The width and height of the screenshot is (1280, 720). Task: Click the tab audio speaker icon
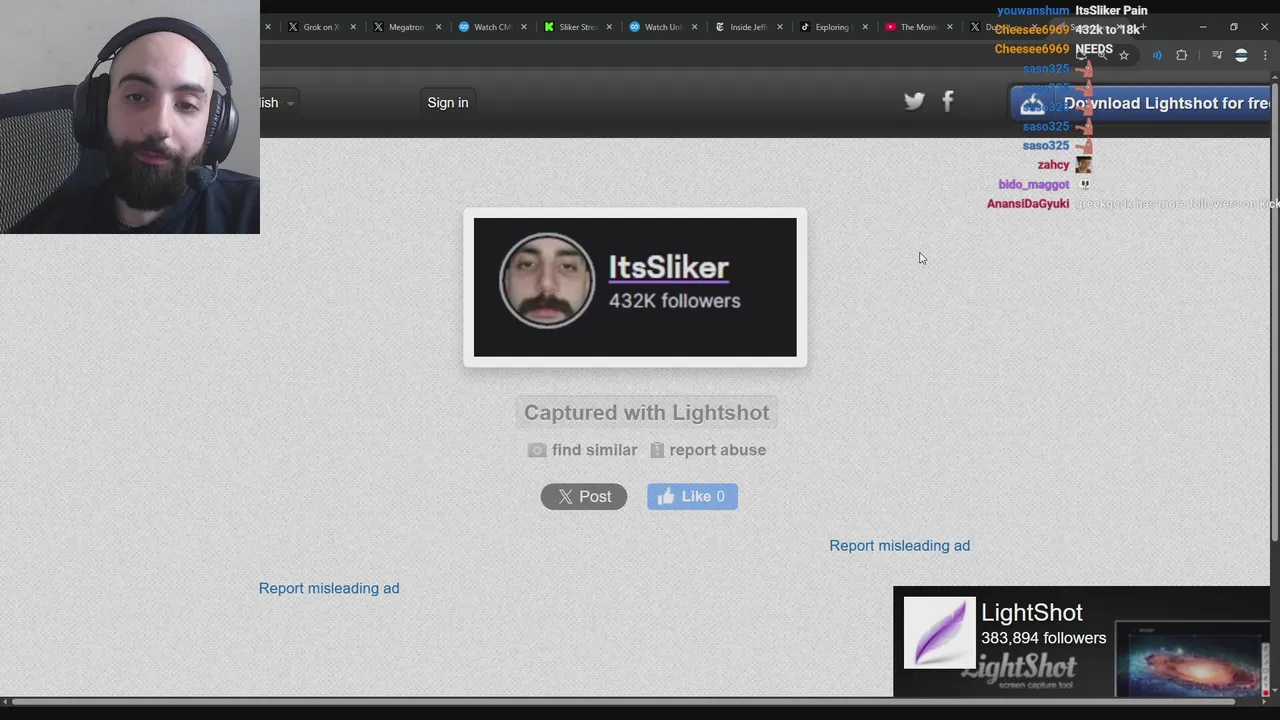[1157, 55]
